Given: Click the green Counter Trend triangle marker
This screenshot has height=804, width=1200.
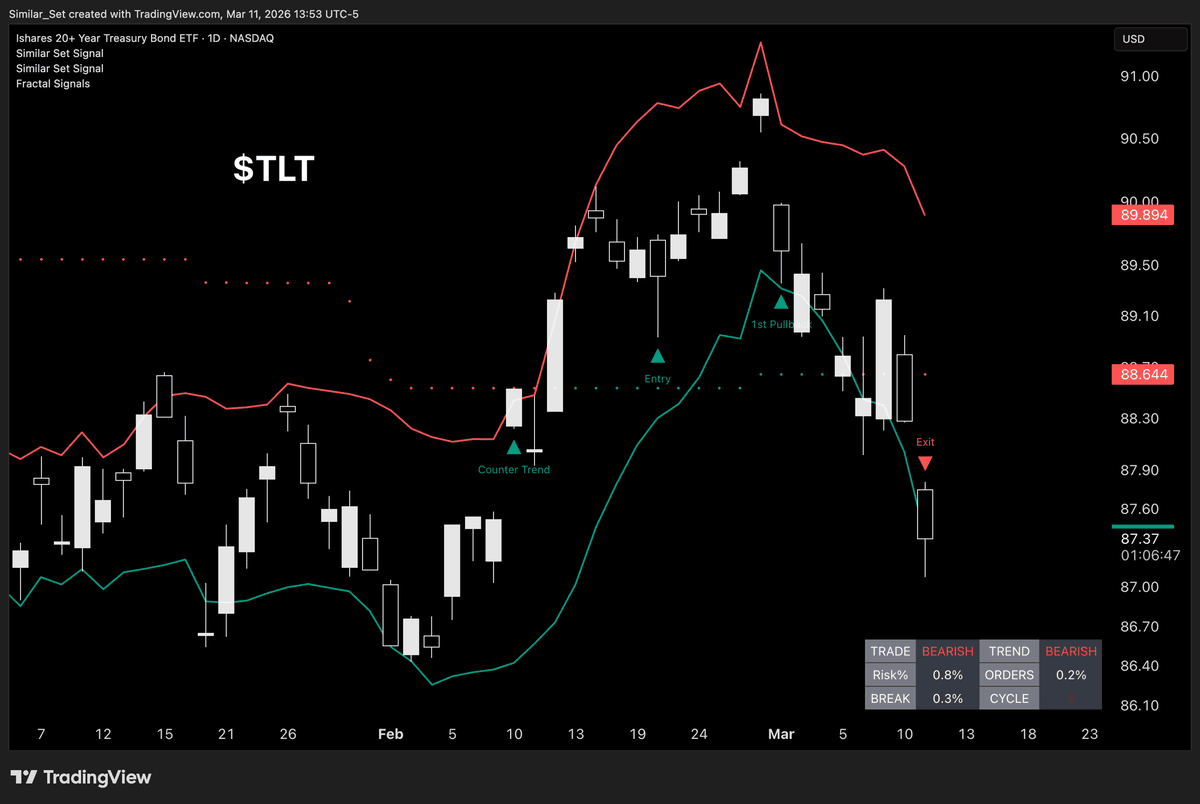Looking at the screenshot, I should click(x=513, y=448).
